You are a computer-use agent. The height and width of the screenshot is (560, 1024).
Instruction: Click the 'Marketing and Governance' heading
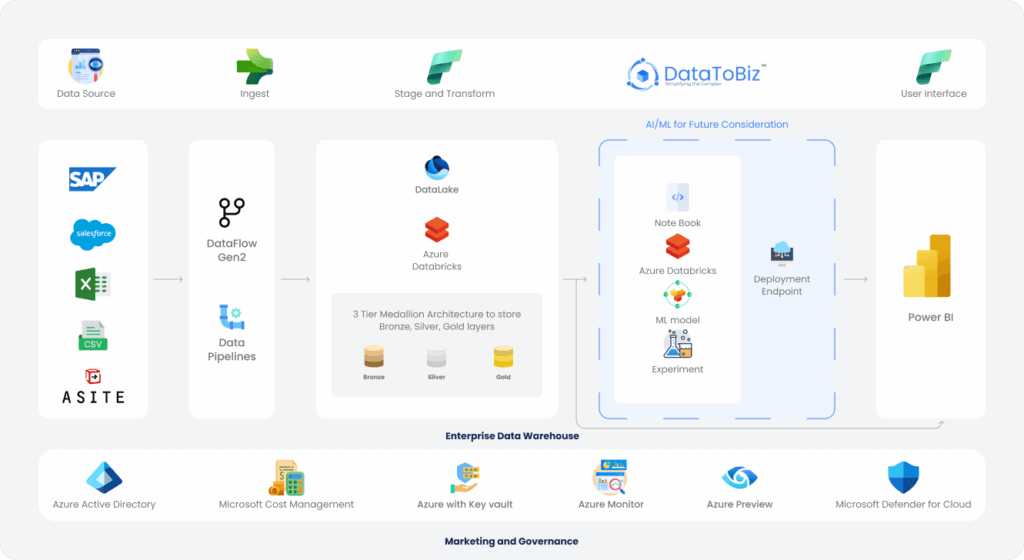[x=511, y=541]
